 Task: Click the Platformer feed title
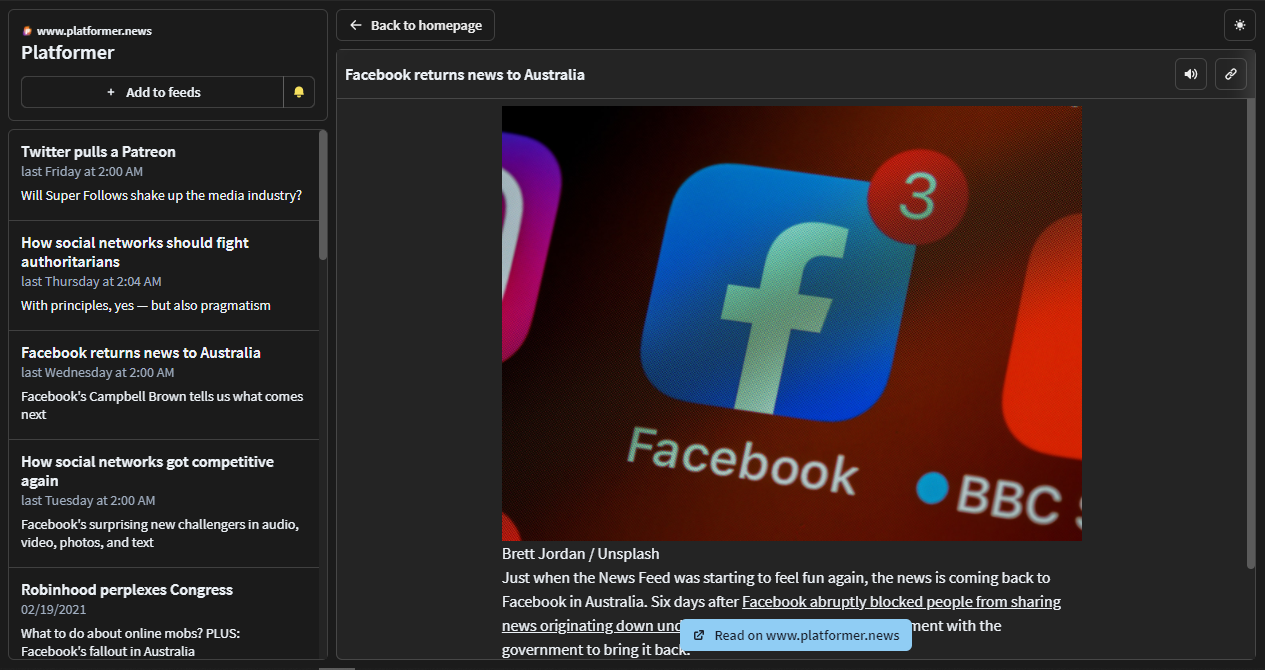(68, 53)
